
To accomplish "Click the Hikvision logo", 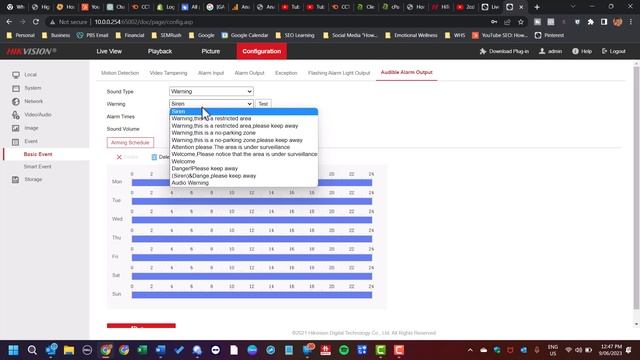I will click(x=31, y=51).
